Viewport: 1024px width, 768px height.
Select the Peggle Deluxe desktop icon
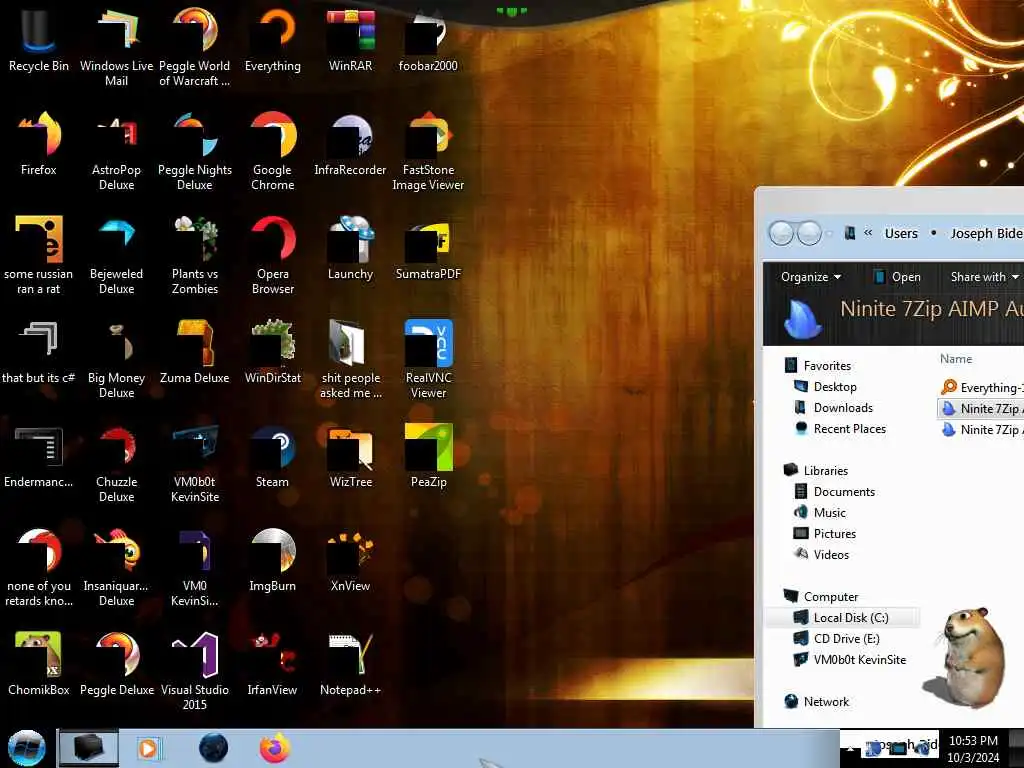(x=116, y=664)
